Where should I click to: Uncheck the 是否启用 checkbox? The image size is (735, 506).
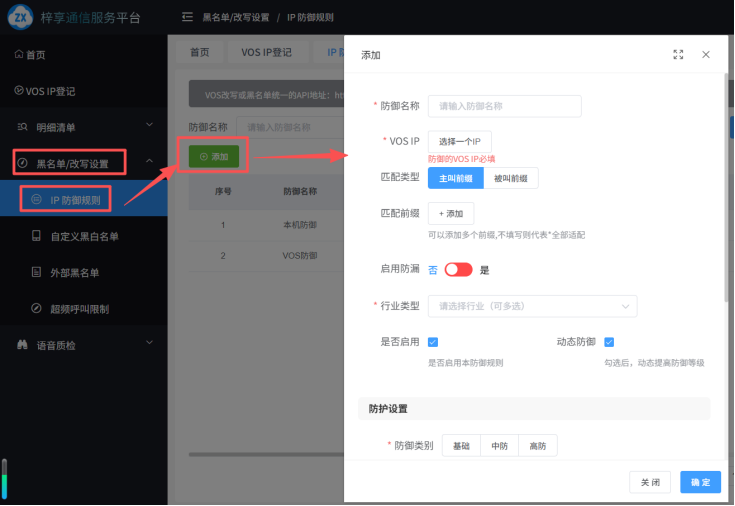click(x=433, y=342)
